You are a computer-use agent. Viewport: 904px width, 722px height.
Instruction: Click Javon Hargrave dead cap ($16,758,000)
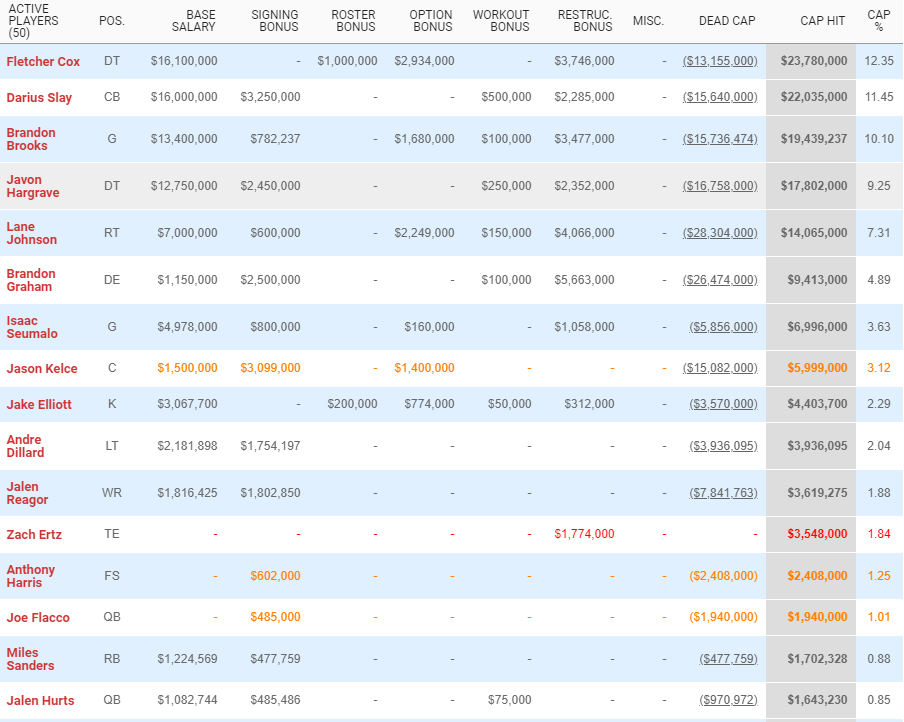click(720, 186)
